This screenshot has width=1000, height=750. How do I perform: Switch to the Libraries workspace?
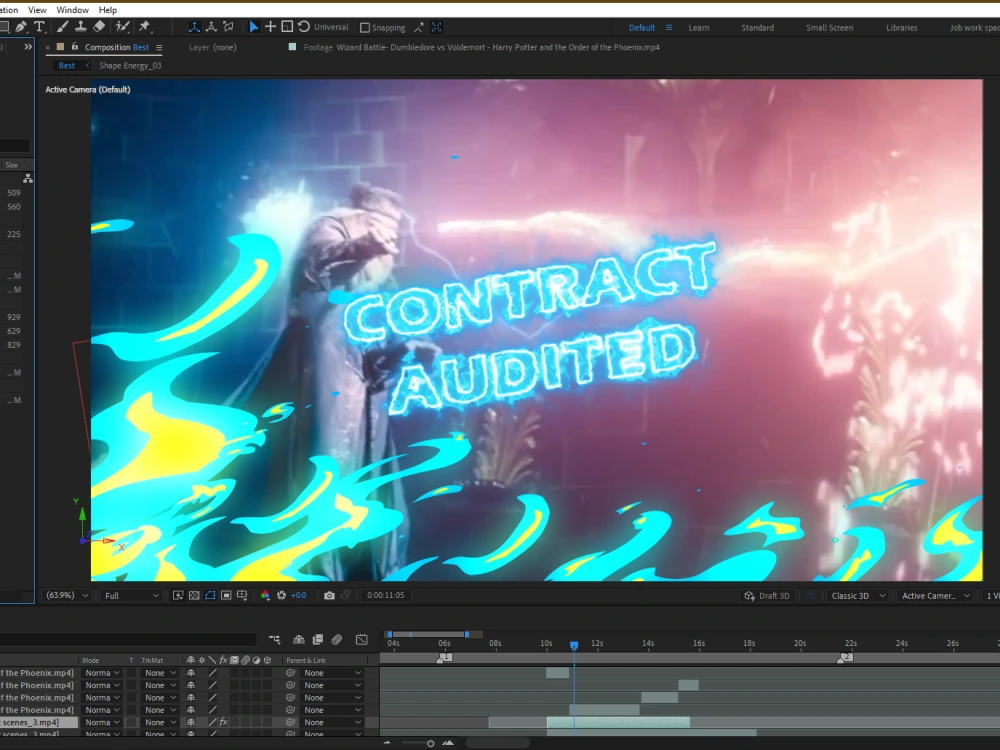point(901,27)
